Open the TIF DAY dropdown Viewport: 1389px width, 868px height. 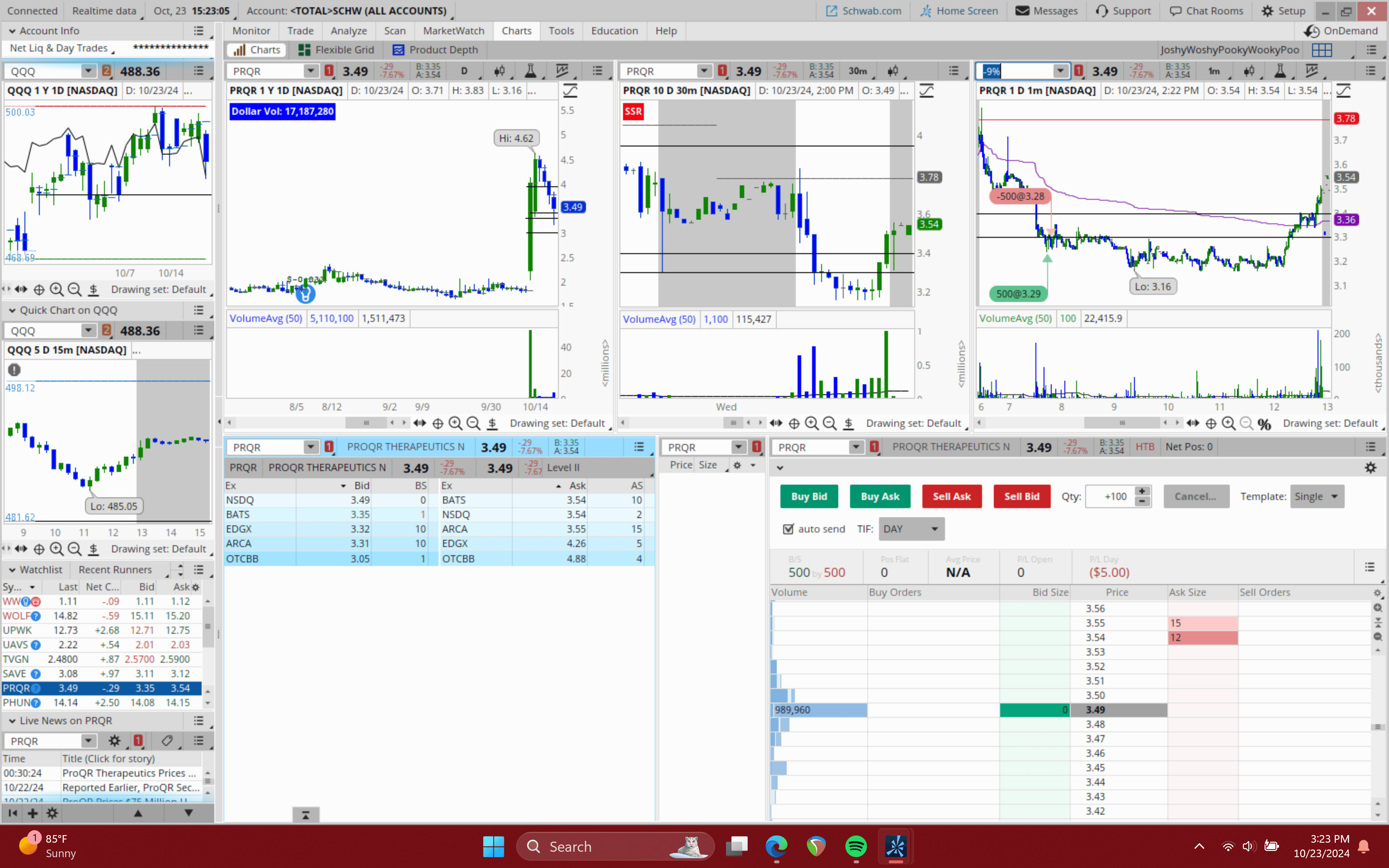(x=911, y=529)
